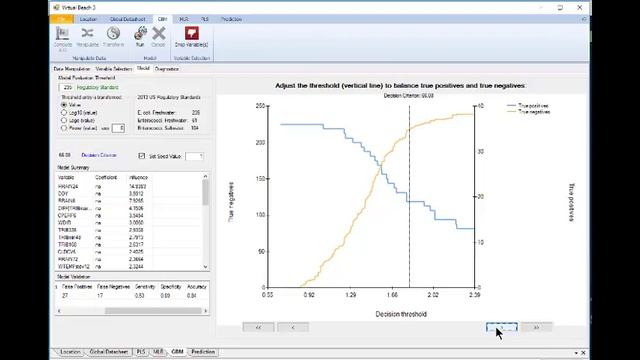Switch to the Global Datasheet ribbon tab

tap(127, 19)
